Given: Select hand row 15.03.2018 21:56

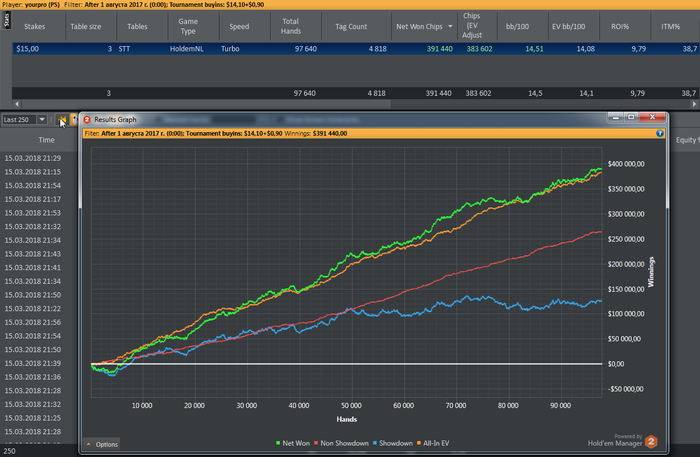Looking at the screenshot, I should pyautogui.click(x=33, y=322).
